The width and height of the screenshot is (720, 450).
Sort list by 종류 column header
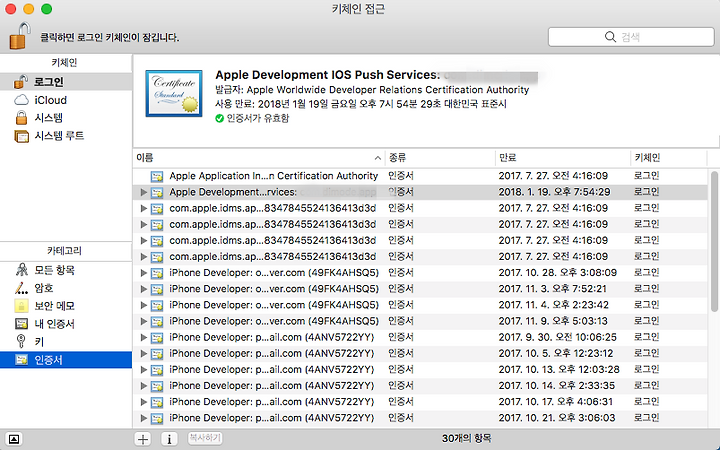440,158
